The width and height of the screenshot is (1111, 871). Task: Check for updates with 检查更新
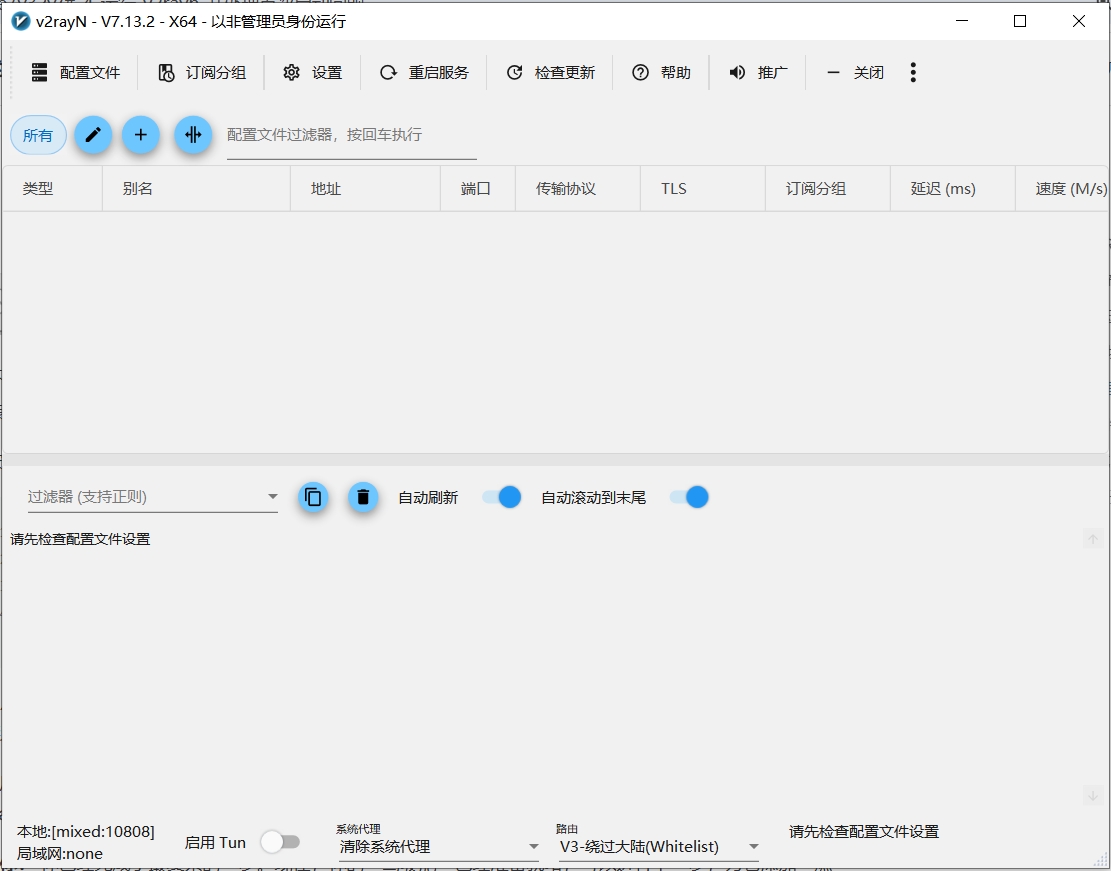click(550, 71)
